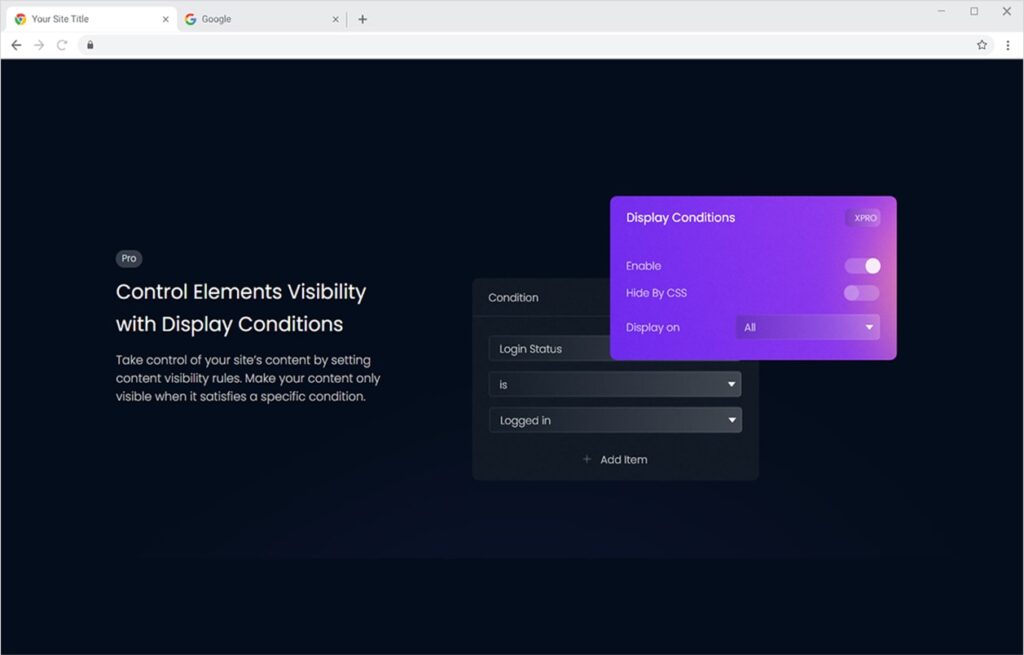This screenshot has width=1024, height=655.
Task: Open the Display on dropdown
Action: point(808,327)
